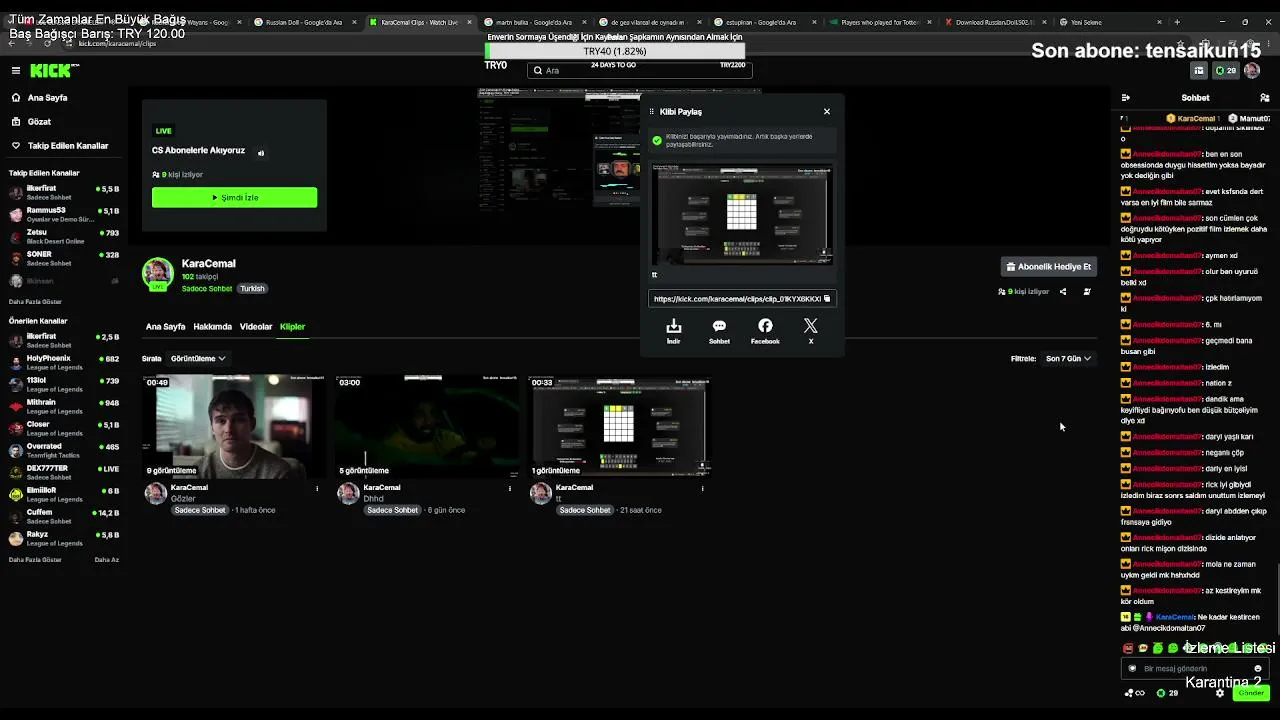
Task: Click Daha Az to show fewer channels
Action: [x=107, y=559]
